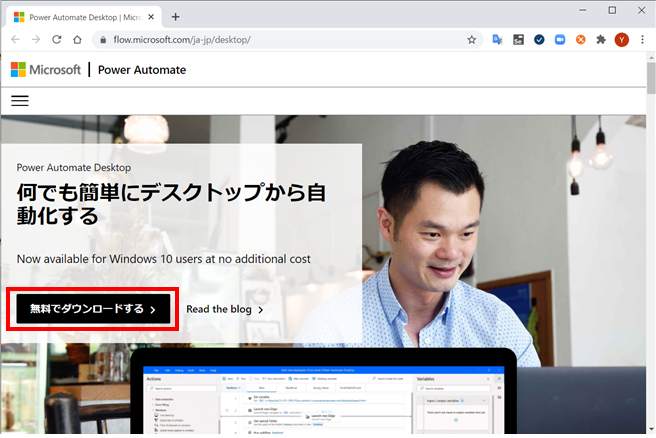This screenshot has width=656, height=438.
Task: Click the Microsoft logo
Action: [46, 69]
